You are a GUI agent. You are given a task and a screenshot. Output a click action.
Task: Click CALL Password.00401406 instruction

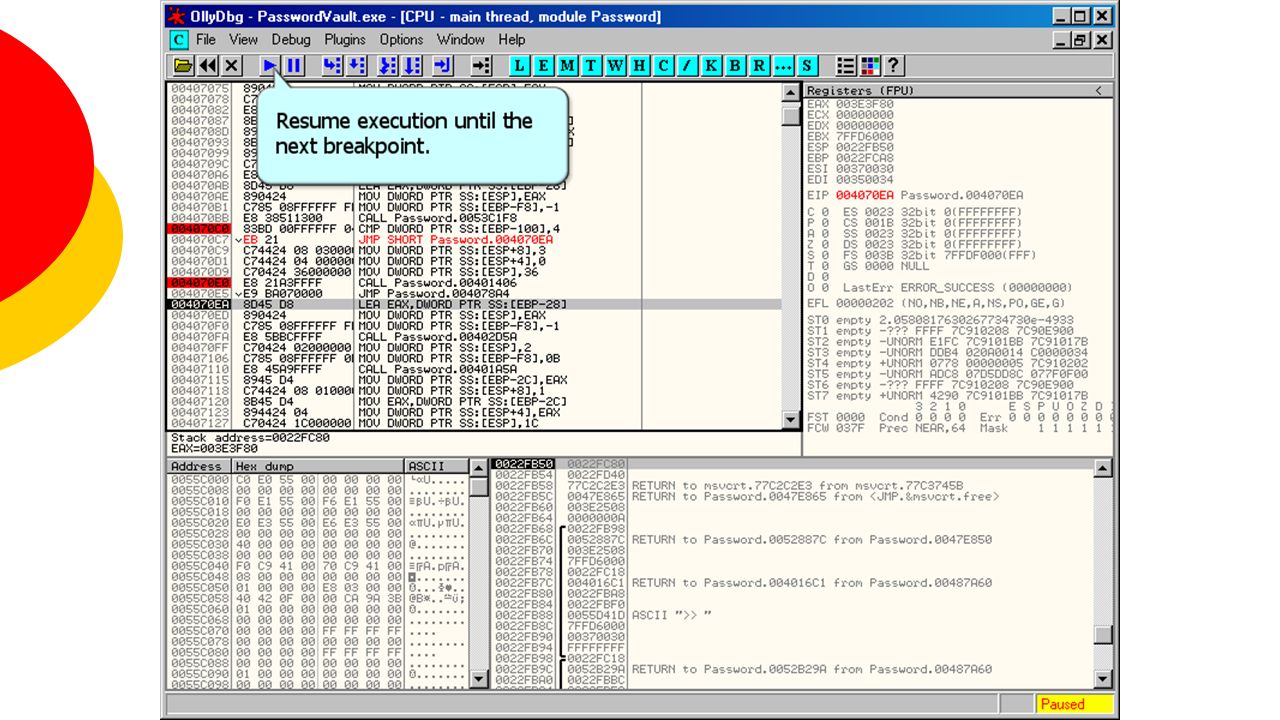coord(437,283)
